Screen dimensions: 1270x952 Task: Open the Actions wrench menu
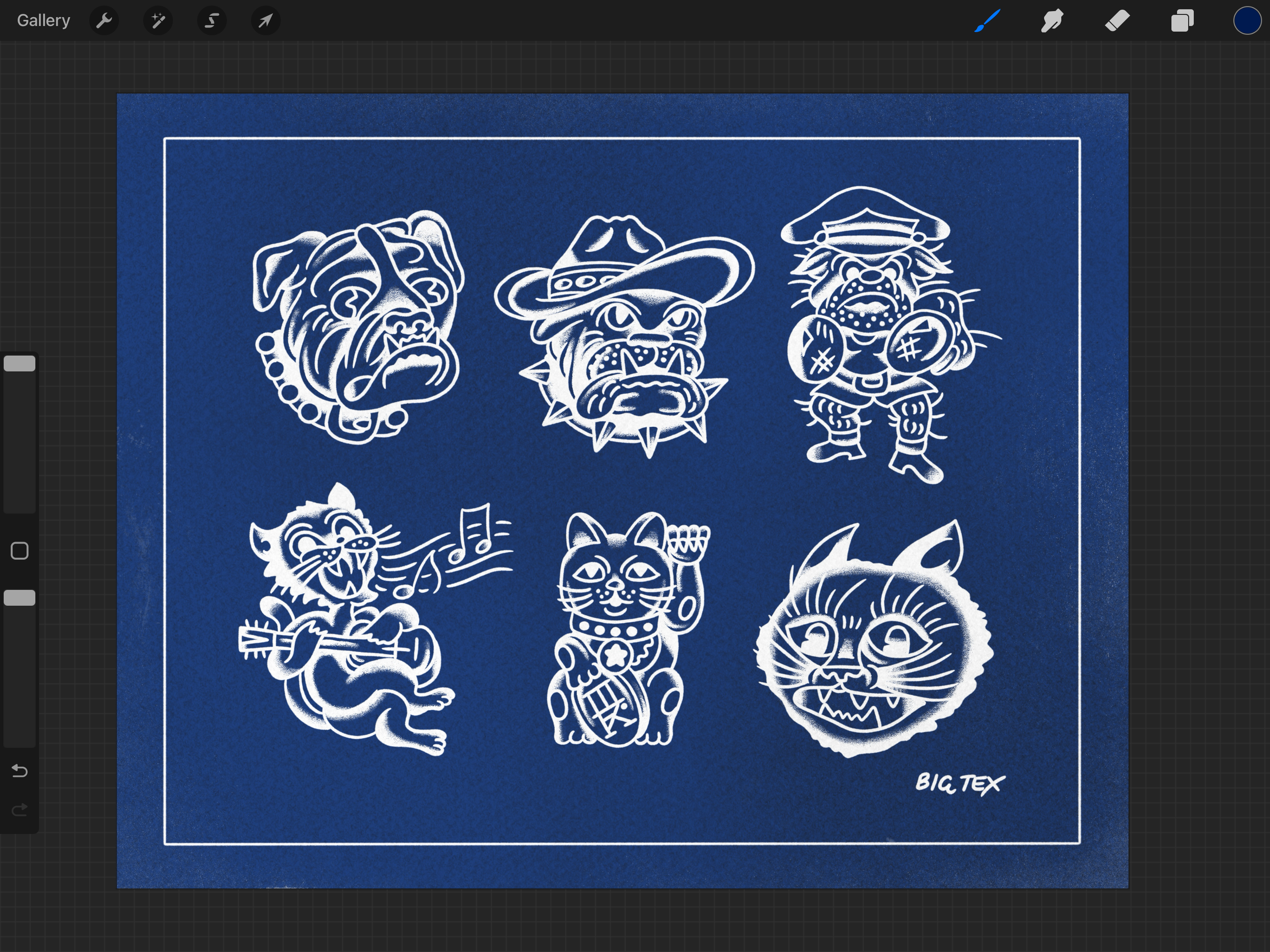[x=104, y=21]
